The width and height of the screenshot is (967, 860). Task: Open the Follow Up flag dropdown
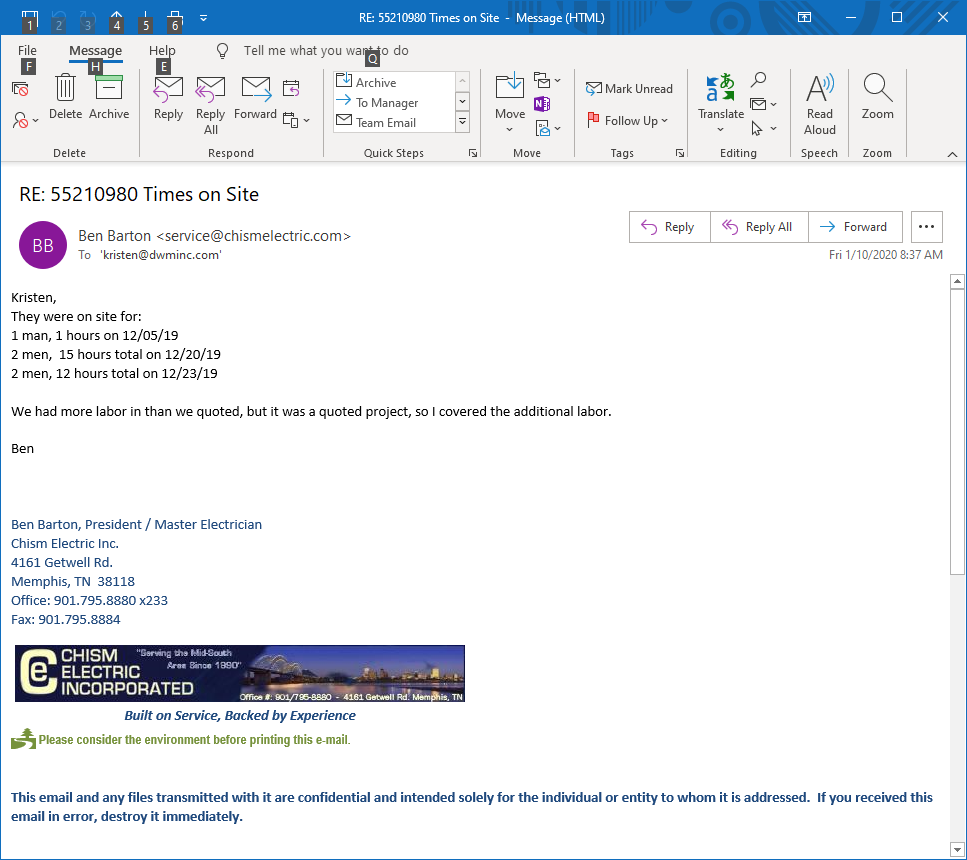629,120
